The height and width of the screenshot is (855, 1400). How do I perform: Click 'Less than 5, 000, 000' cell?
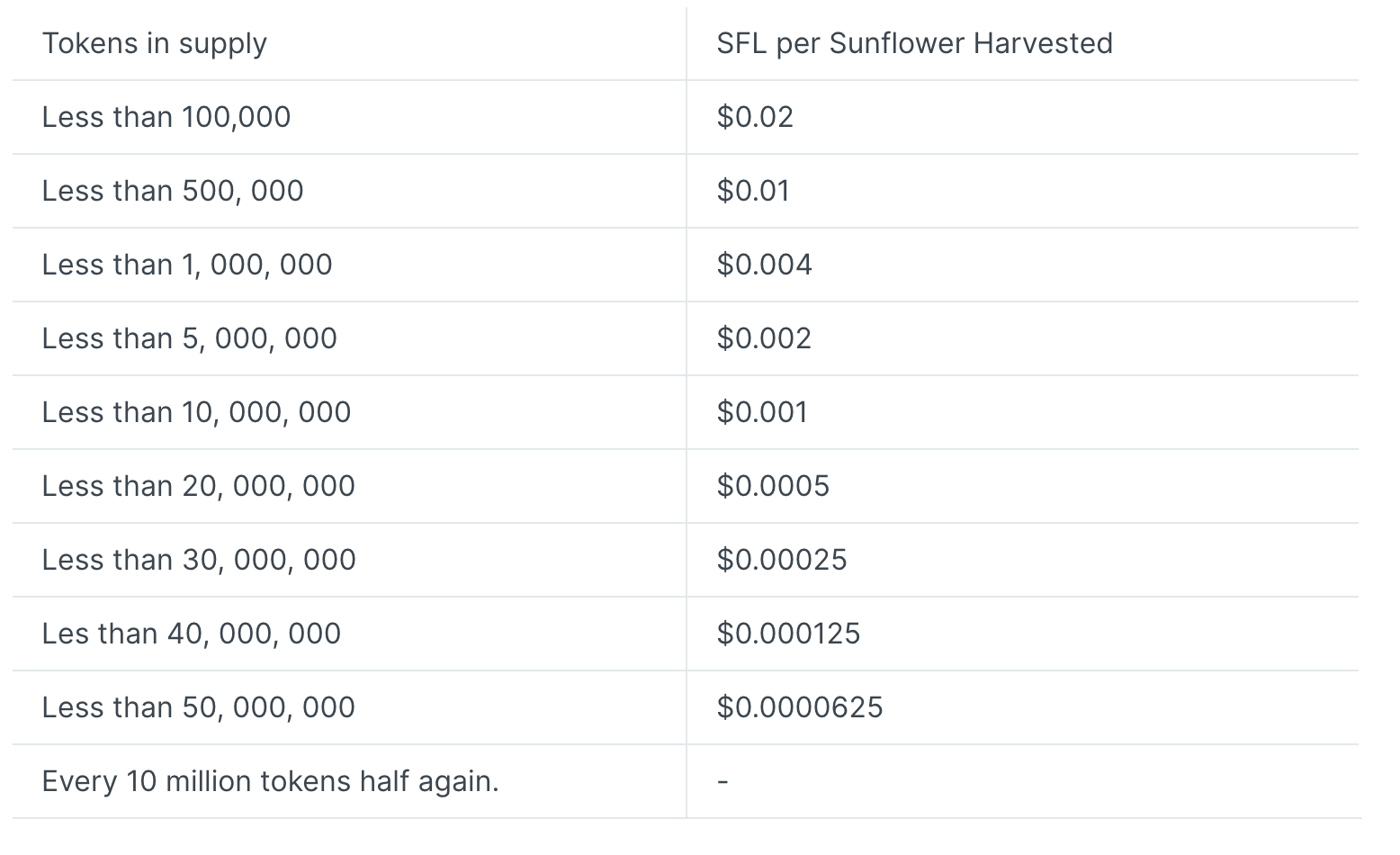190,338
